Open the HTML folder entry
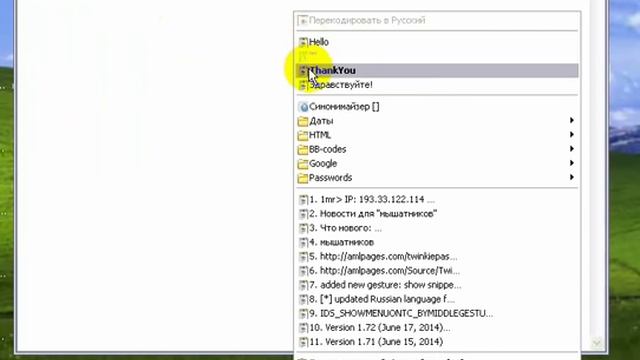Screen dimensions: 640x360 pyautogui.click(x=437, y=135)
